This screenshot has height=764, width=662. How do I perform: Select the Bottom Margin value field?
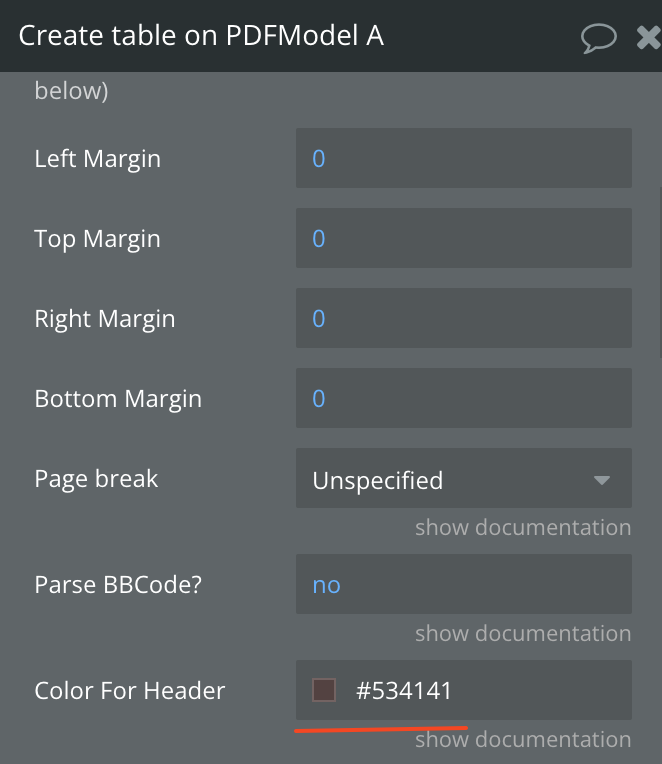pos(464,398)
